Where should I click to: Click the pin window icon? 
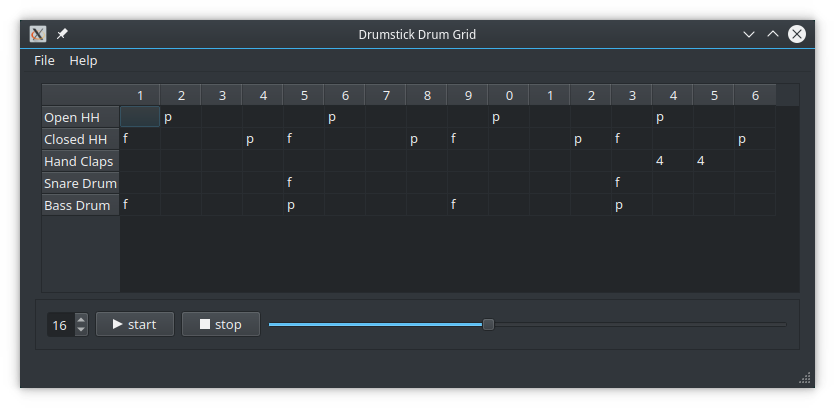62,34
